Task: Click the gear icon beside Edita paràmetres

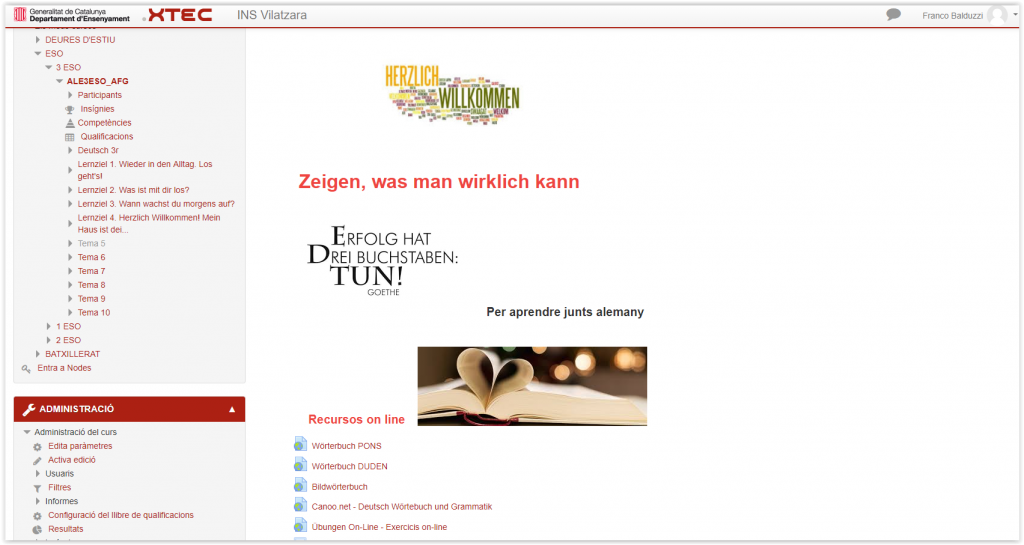Action: pyautogui.click(x=37, y=447)
